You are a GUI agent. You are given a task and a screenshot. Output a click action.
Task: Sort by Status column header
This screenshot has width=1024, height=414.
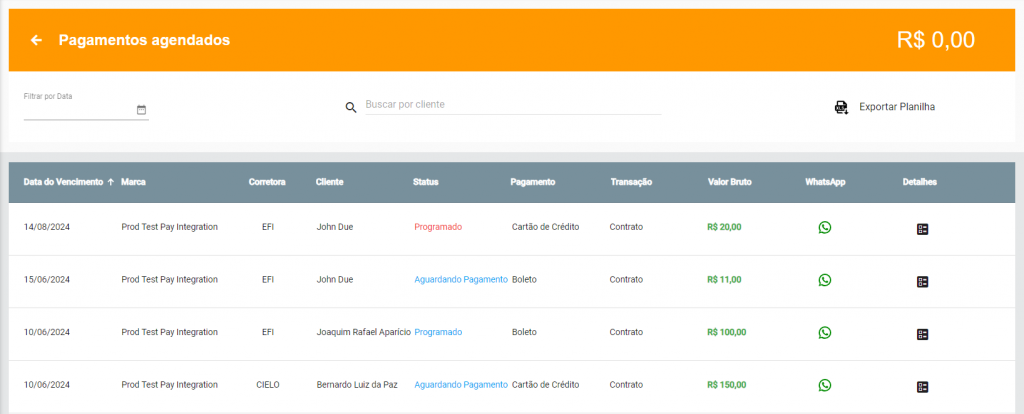425,182
